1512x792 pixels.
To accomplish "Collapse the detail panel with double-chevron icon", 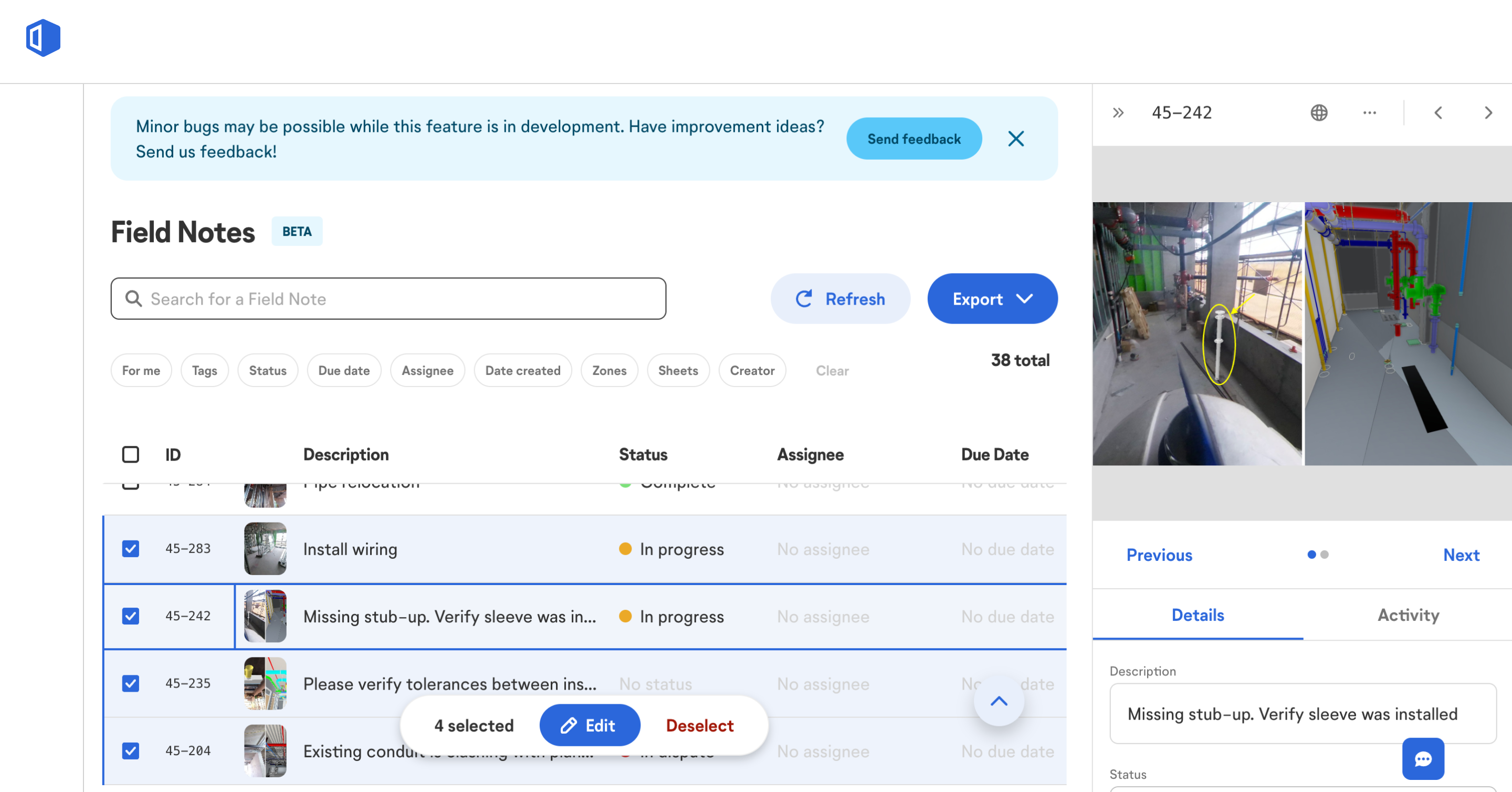I will click(1118, 112).
